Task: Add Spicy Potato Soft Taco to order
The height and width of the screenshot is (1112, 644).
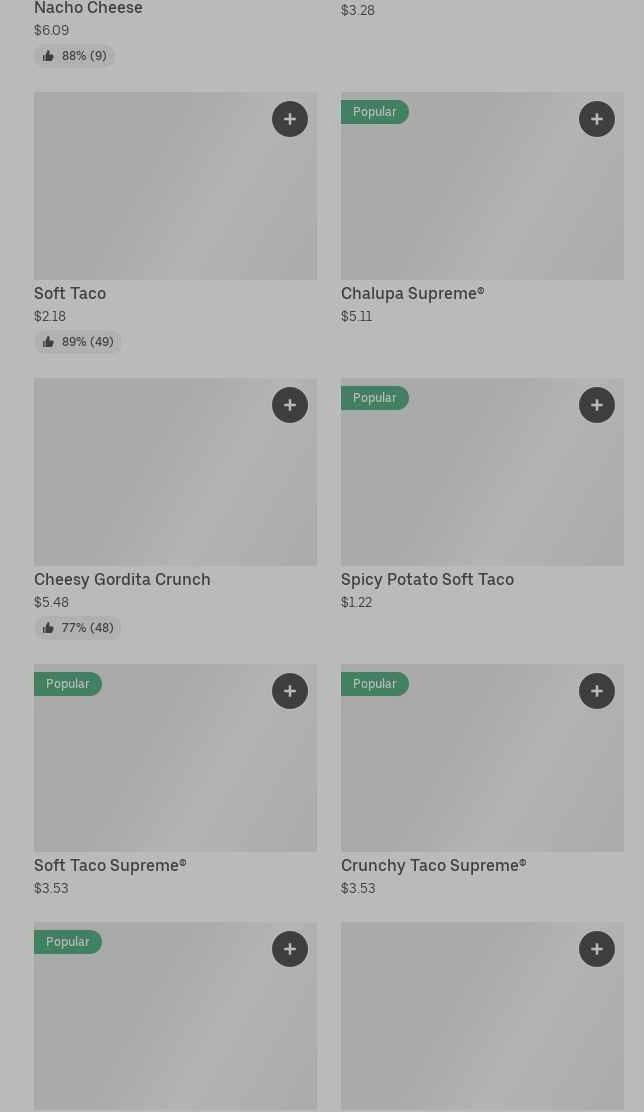Action: pyautogui.click(x=597, y=405)
